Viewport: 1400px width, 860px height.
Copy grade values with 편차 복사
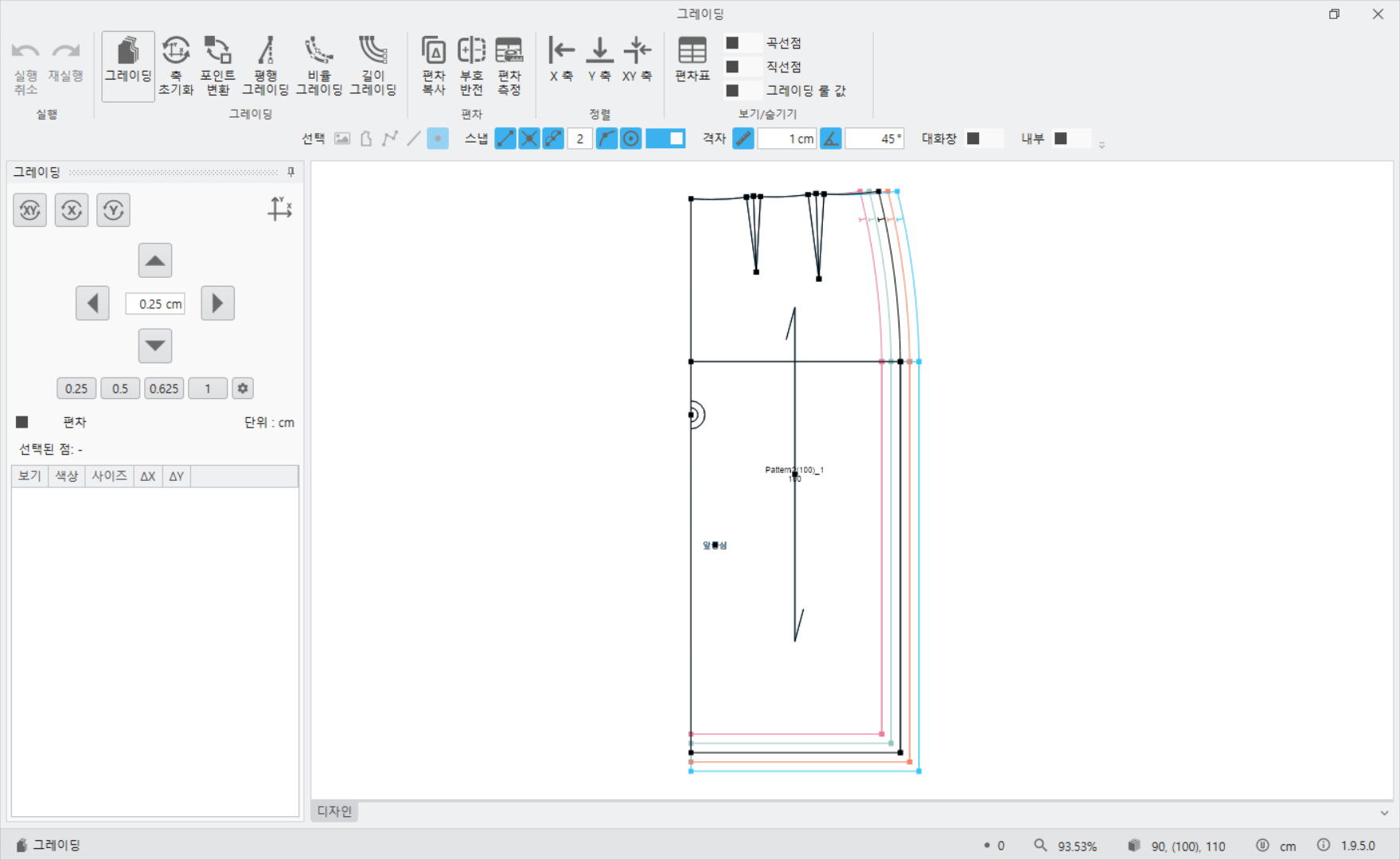(x=434, y=67)
